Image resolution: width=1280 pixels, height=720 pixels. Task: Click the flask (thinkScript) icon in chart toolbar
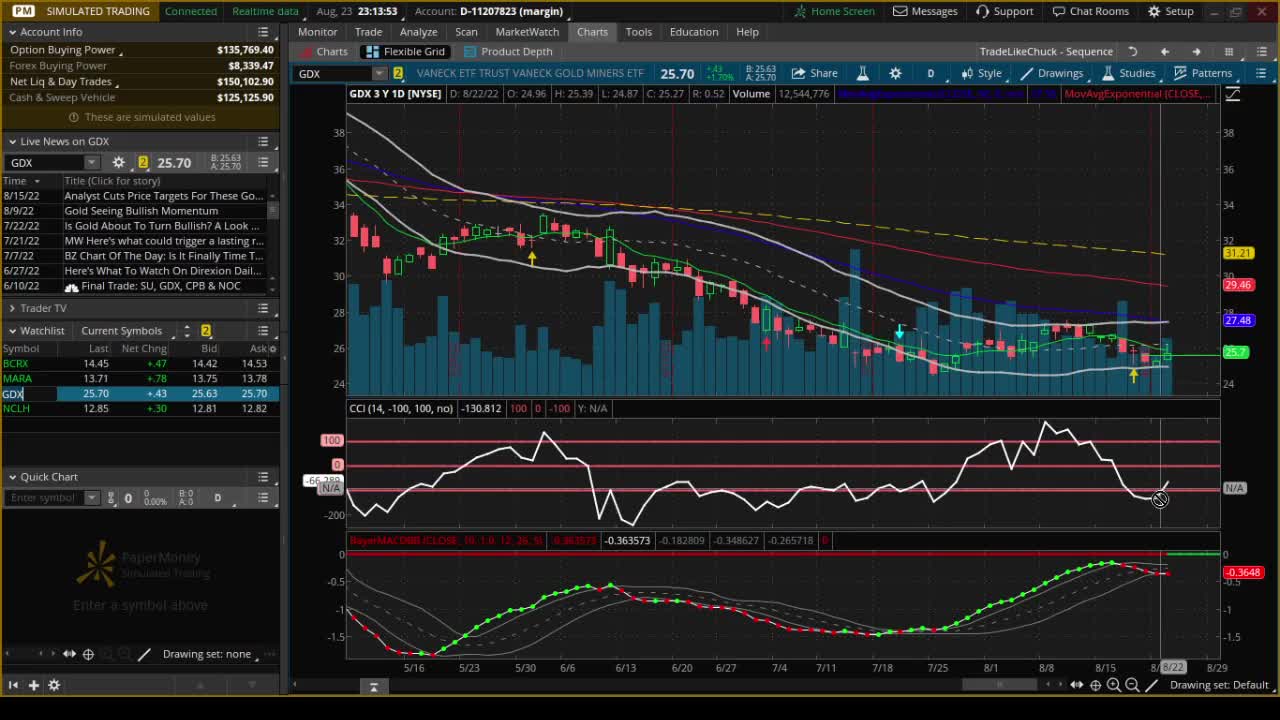[x=862, y=73]
